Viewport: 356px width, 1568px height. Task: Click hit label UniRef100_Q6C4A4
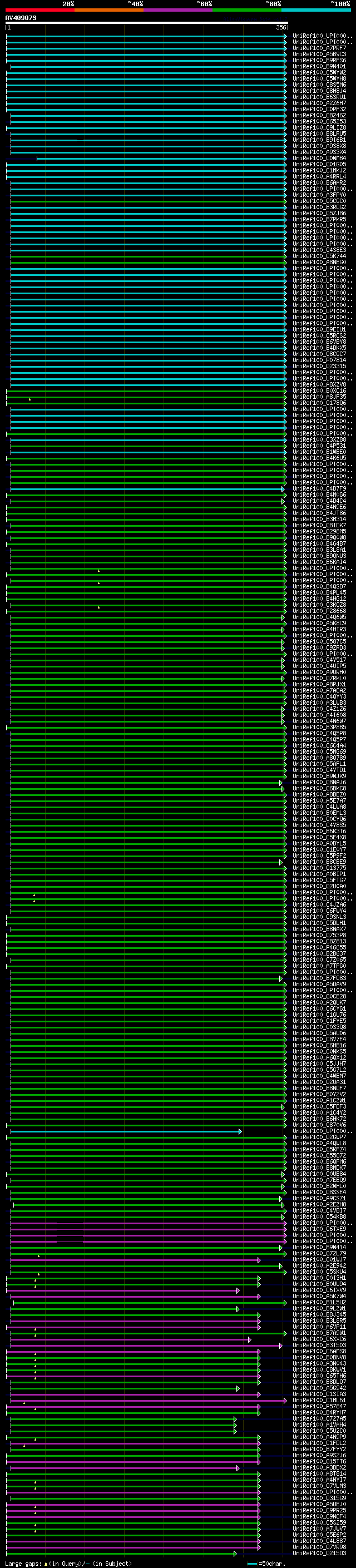tap(319, 746)
